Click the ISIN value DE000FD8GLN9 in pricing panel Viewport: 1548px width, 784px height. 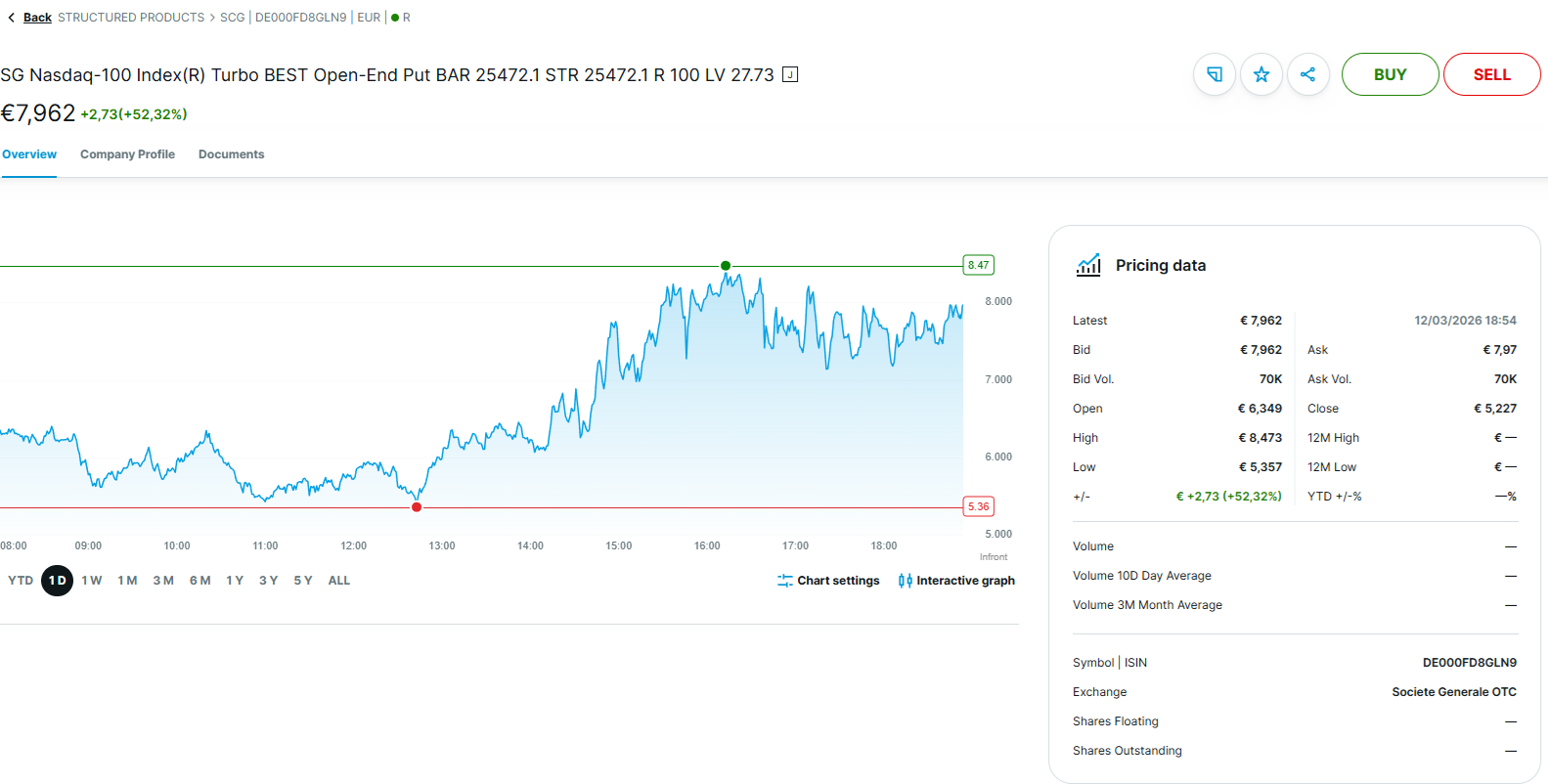click(x=1469, y=663)
